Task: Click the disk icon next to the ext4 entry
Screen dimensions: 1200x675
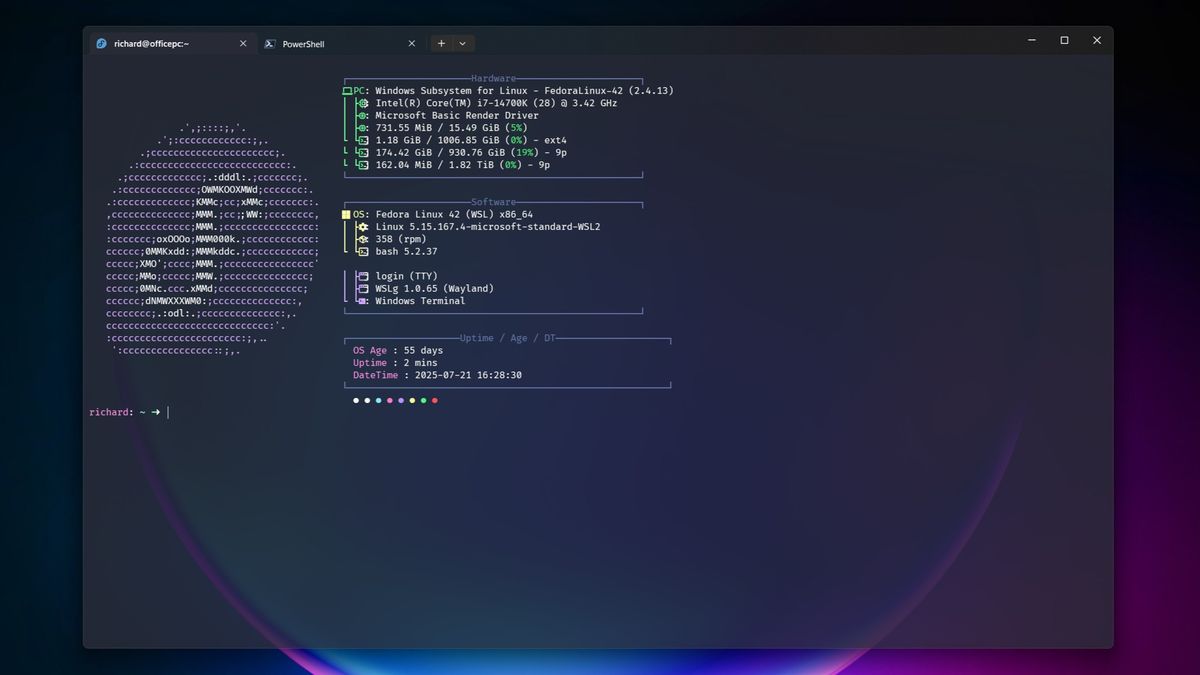Action: pyautogui.click(x=362, y=140)
